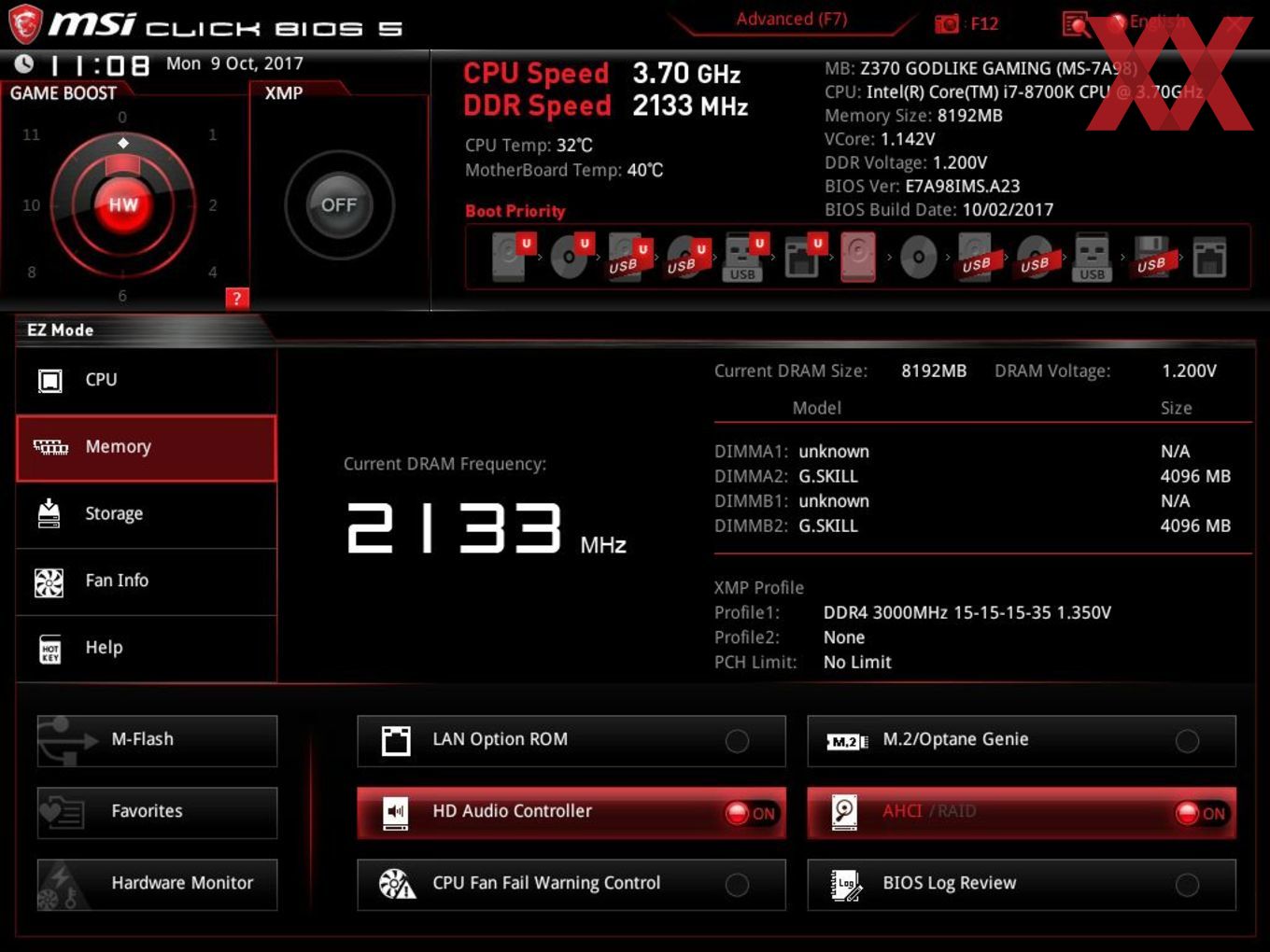
Task: Click the BIOS Build Date 10/02/2017 line
Action: (938, 210)
